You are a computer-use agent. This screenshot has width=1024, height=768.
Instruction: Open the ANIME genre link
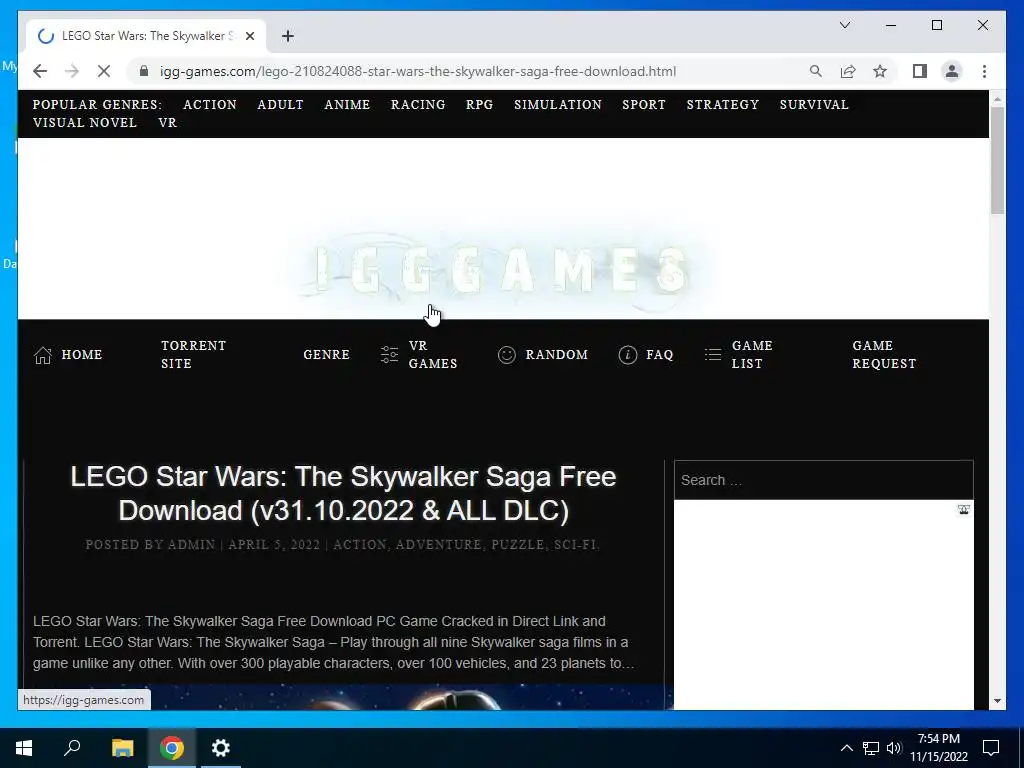(x=347, y=104)
